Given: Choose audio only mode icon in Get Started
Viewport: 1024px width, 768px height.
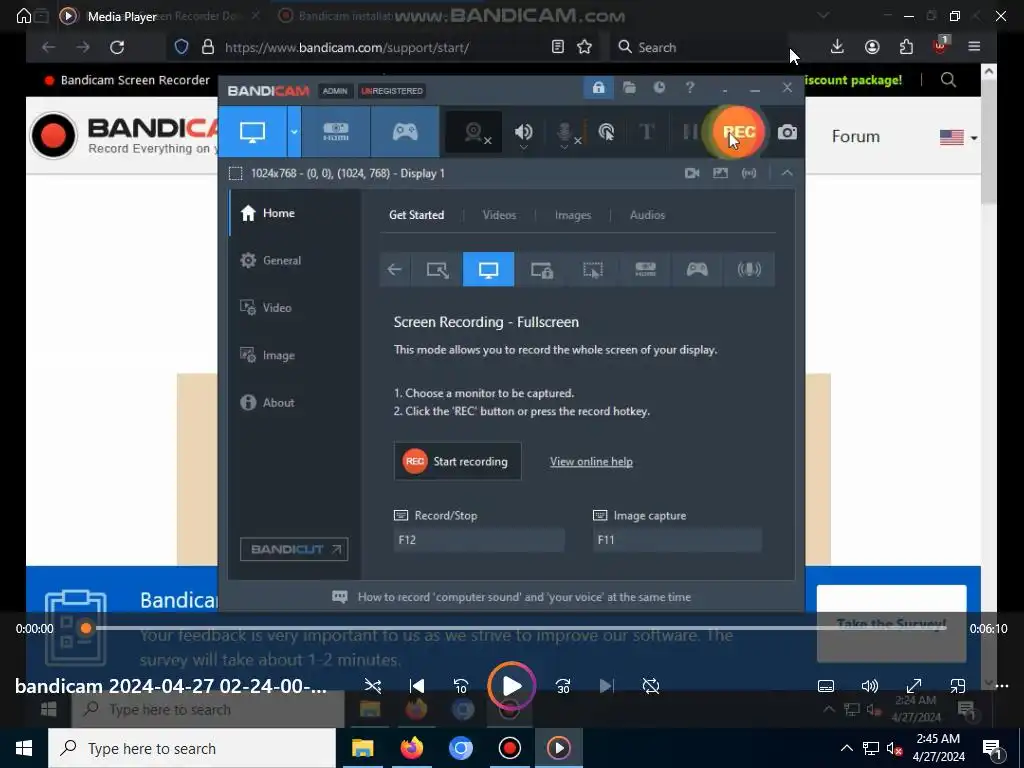Looking at the screenshot, I should coord(749,269).
